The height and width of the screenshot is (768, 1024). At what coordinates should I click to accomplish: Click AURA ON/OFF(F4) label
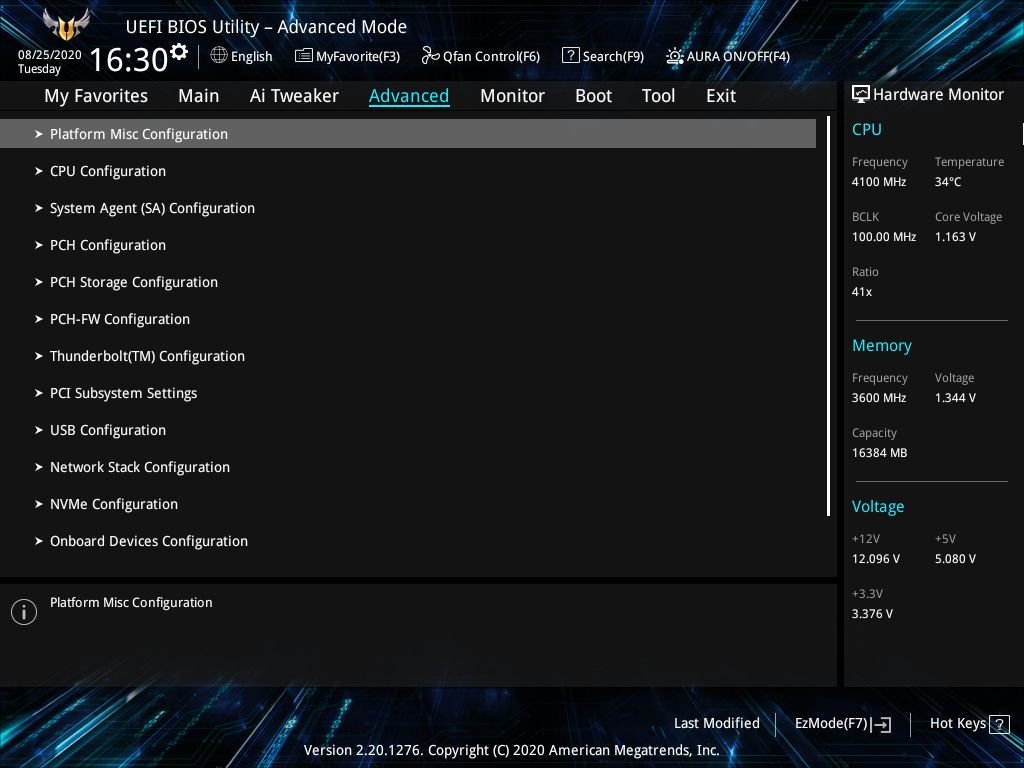[x=738, y=57]
